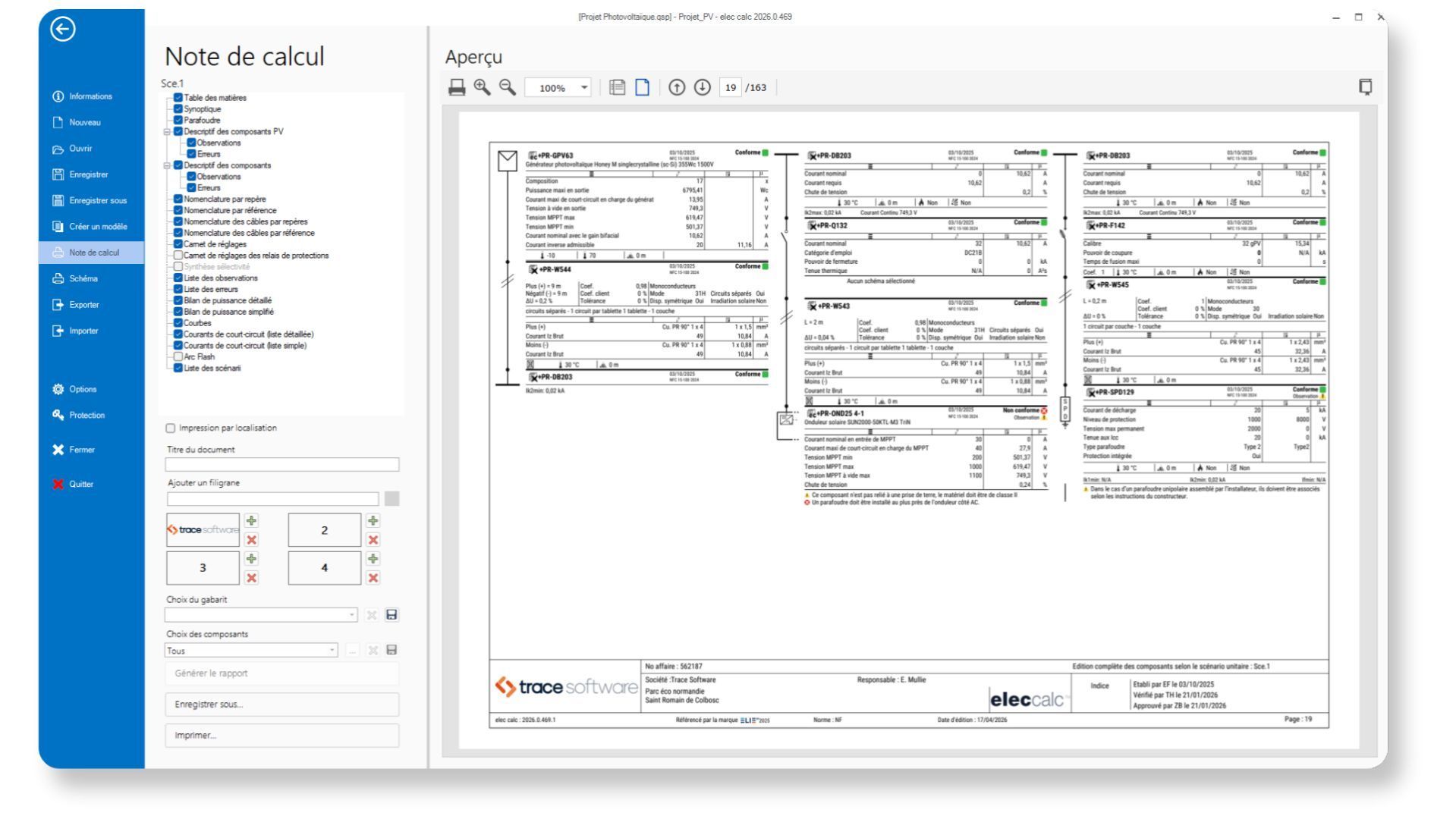The height and width of the screenshot is (816, 1456).
Task: Uncheck Synoptique section
Action: click(178, 108)
